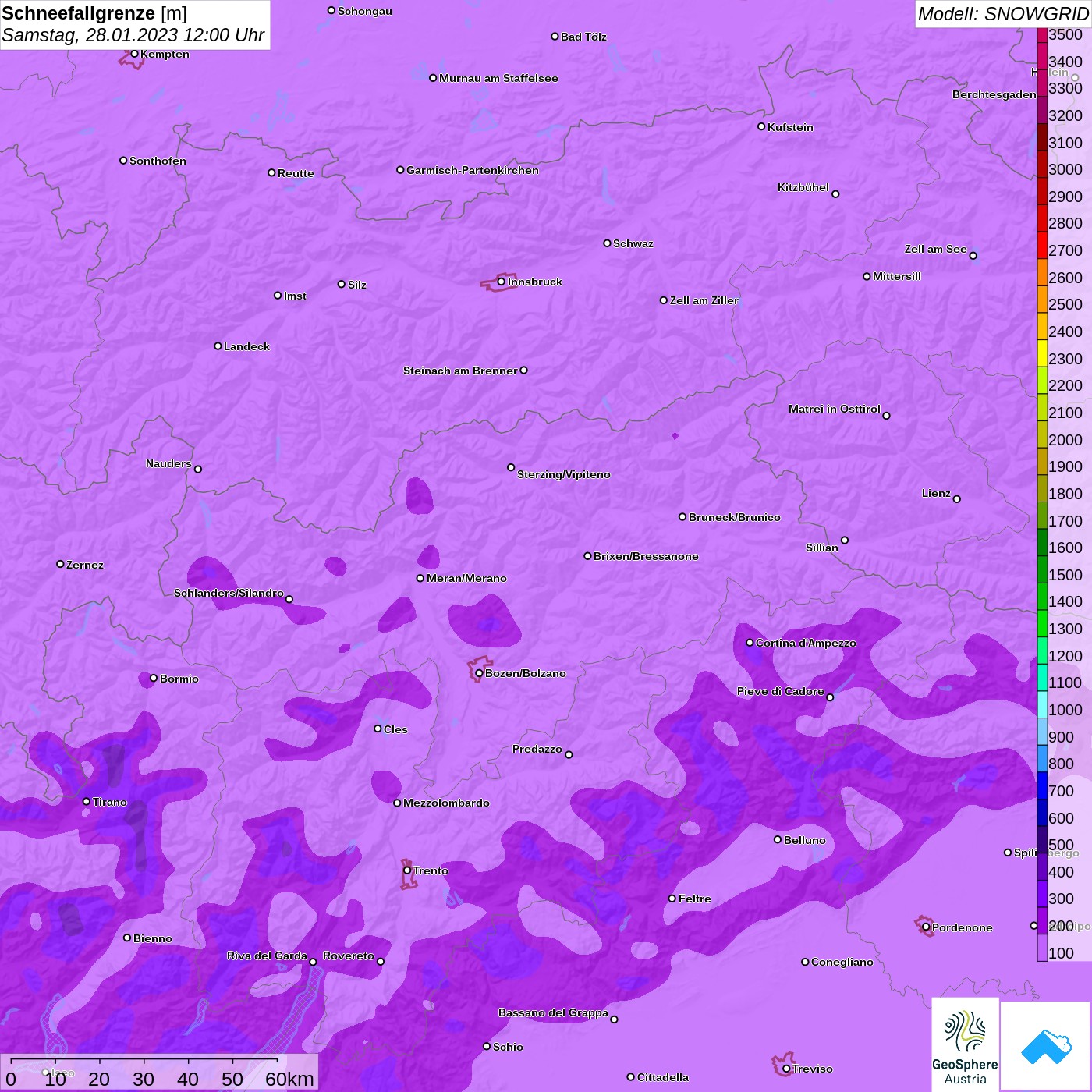Click the 'Matrei in Osttirol' map label

pos(835,409)
